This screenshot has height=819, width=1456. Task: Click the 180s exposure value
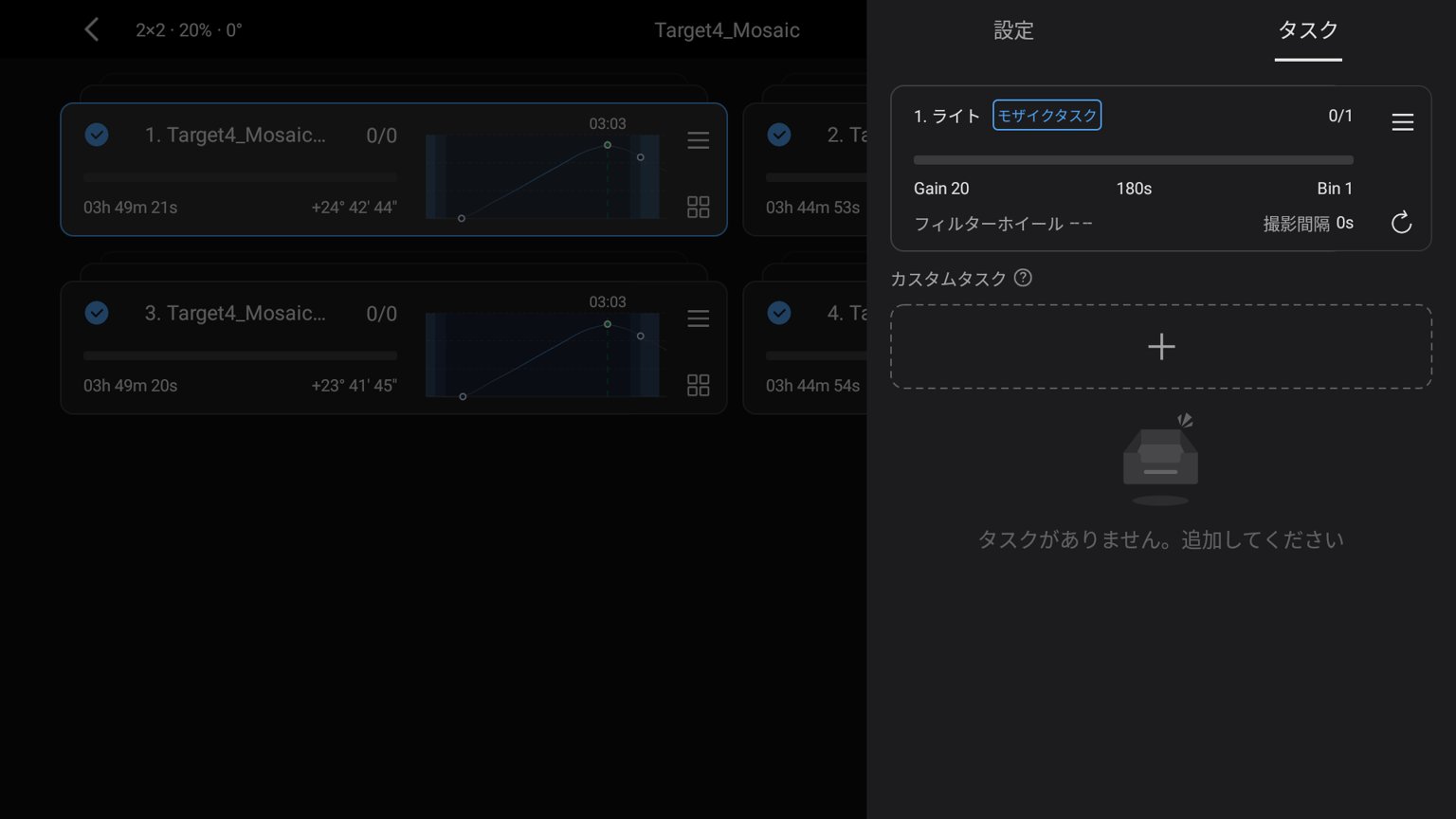tap(1134, 189)
